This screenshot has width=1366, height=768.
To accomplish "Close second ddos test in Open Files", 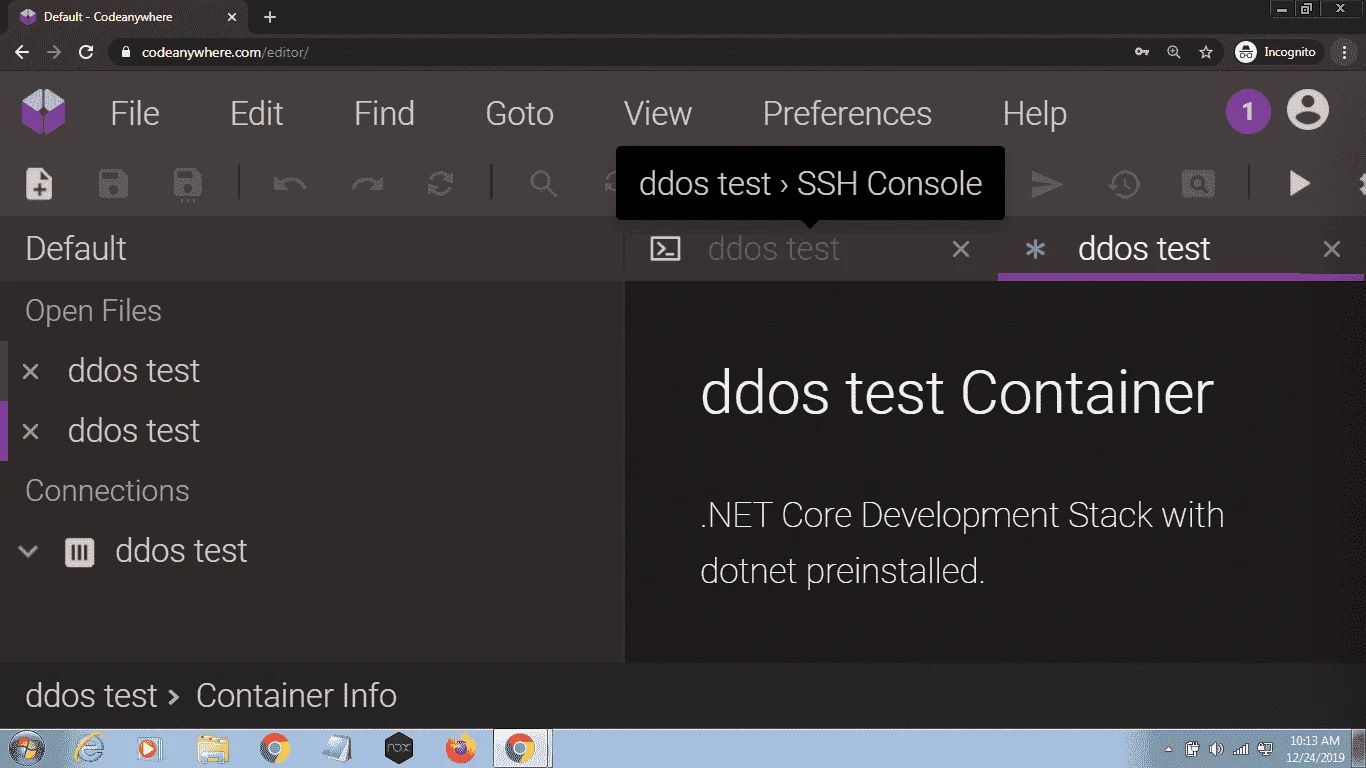I will click(31, 432).
